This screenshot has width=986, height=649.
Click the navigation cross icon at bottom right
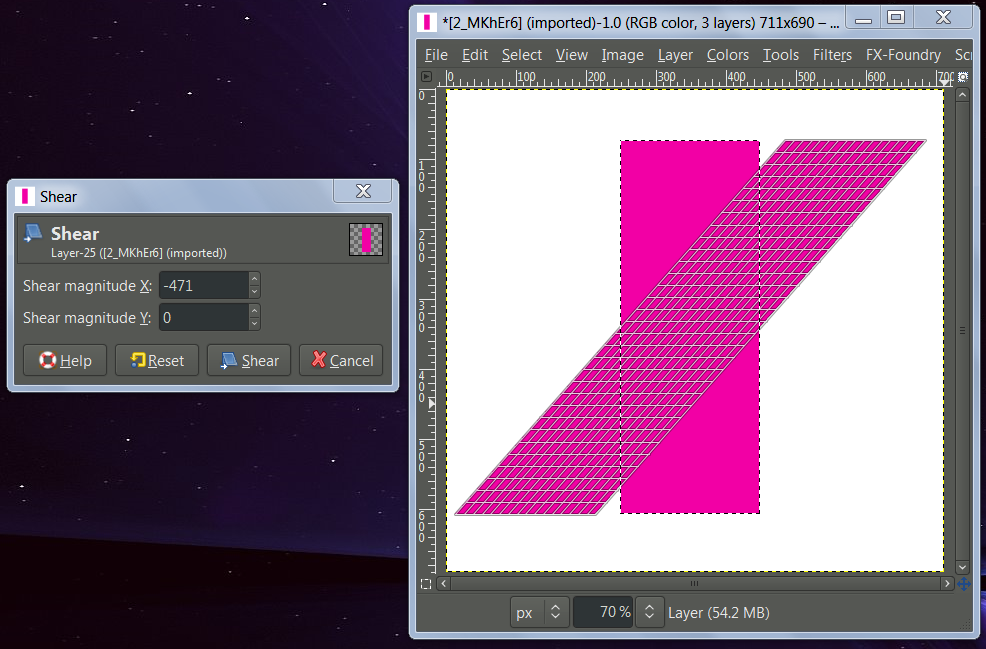coord(963,584)
